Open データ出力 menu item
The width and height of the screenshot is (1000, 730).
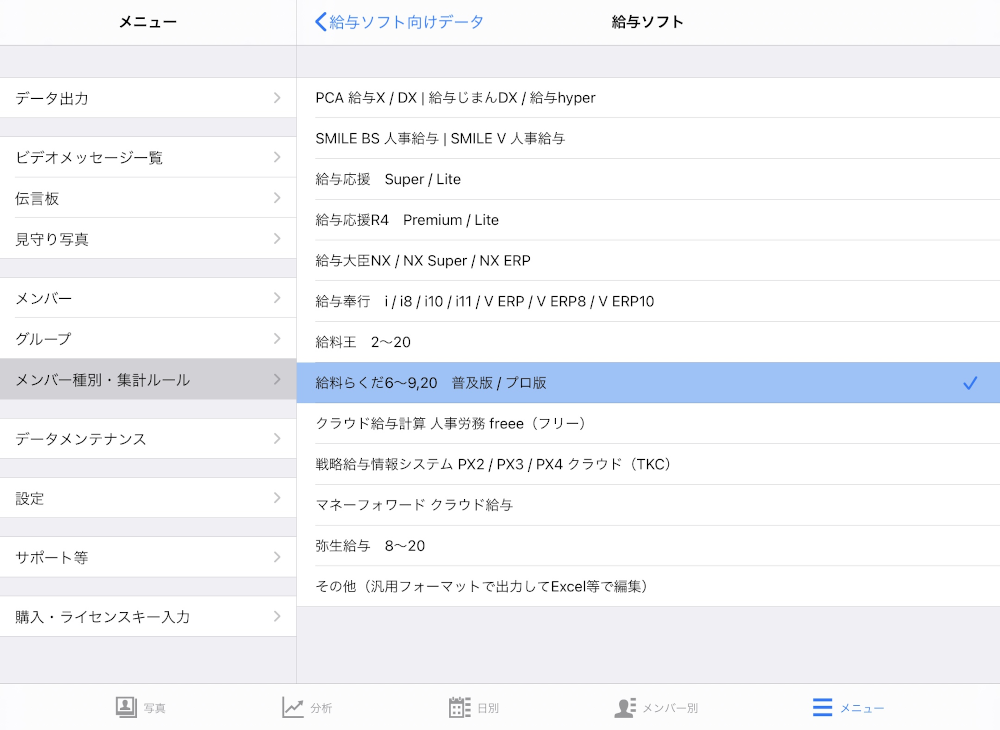(x=148, y=98)
